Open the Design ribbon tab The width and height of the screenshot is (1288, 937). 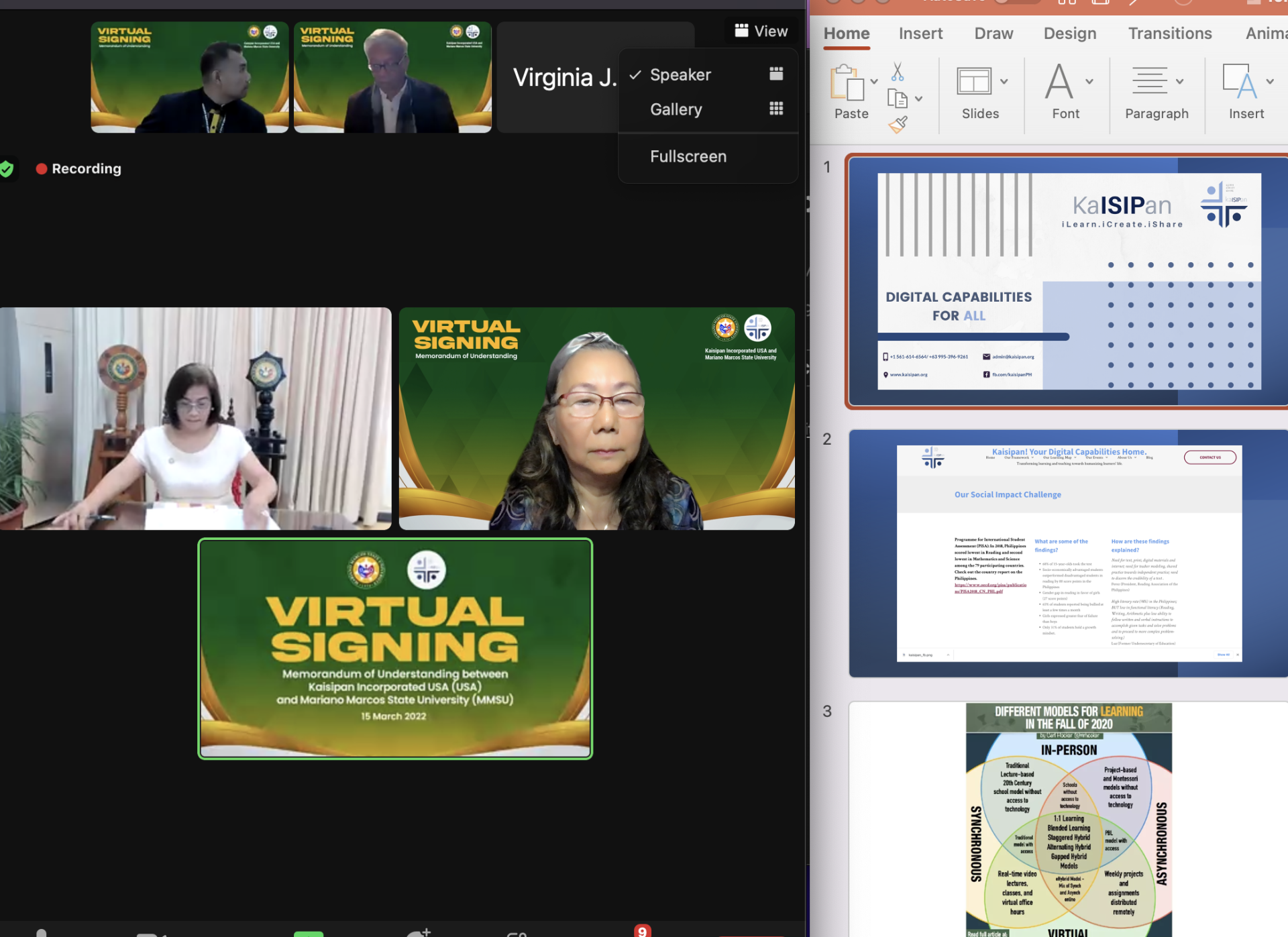point(1069,34)
